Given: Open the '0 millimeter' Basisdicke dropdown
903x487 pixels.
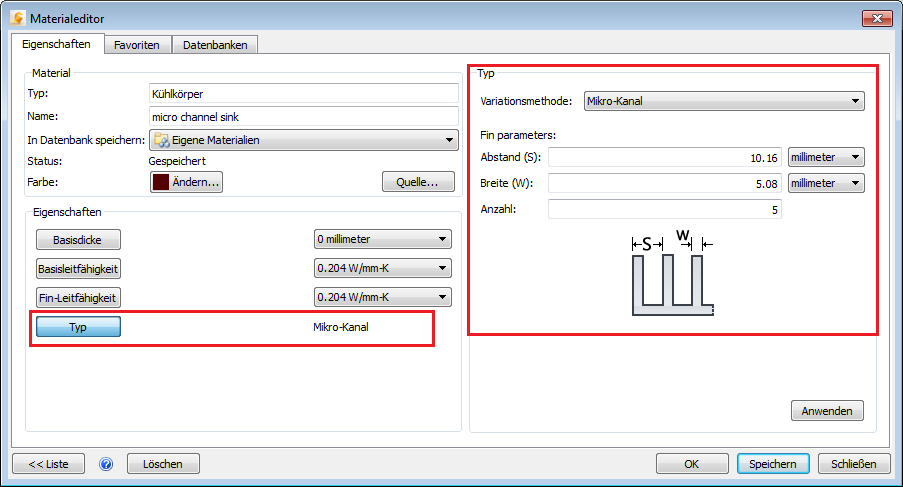Looking at the screenshot, I should 382,239.
